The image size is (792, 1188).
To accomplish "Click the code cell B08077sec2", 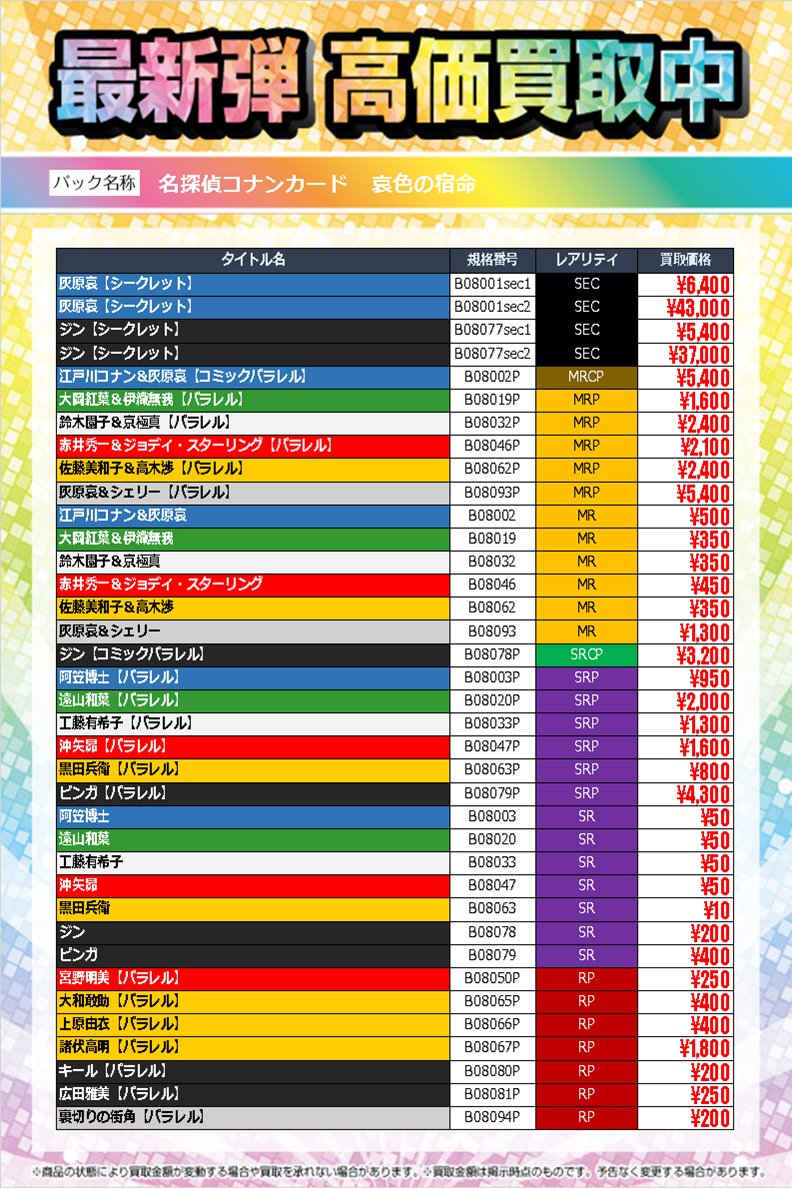I will pyautogui.click(x=493, y=354).
